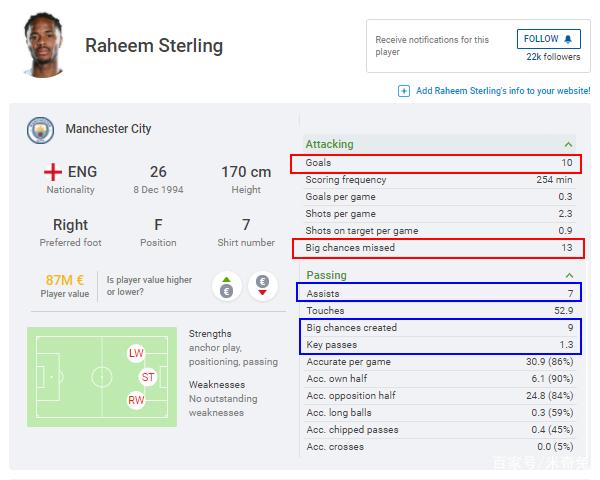Click the Attacking section header

[x=330, y=144]
